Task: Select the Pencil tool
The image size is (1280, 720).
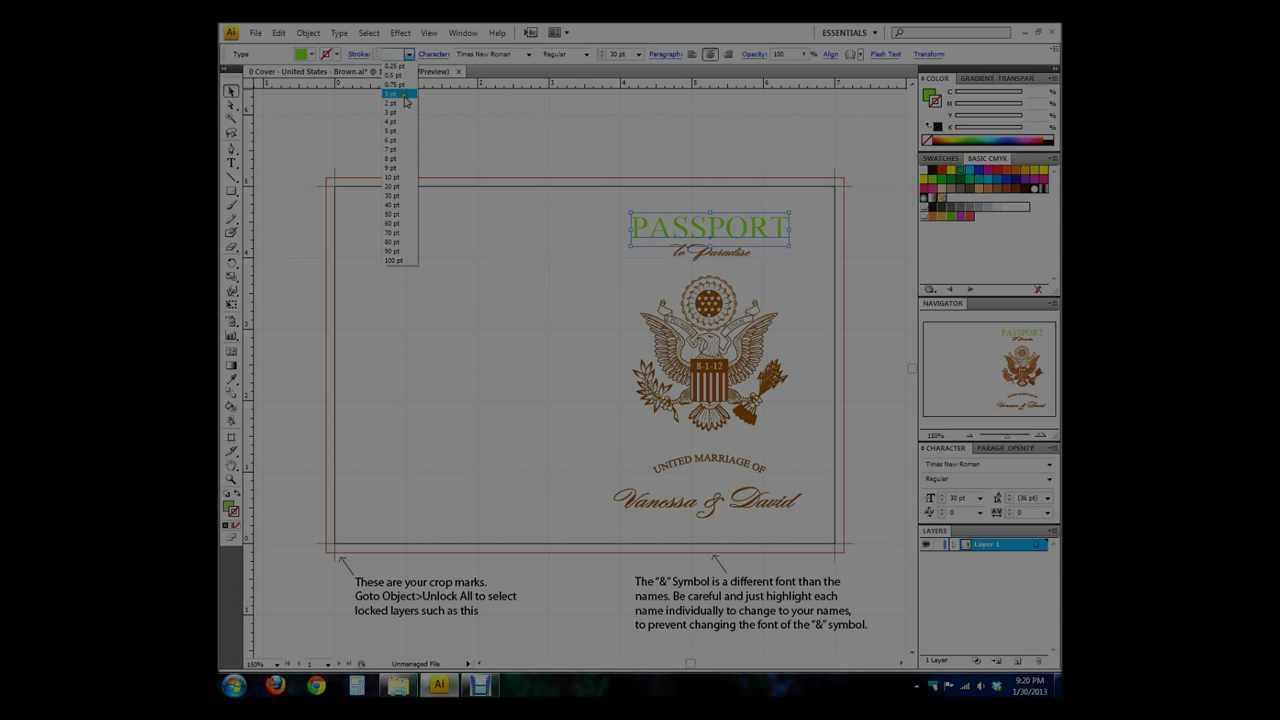Action: 231,219
